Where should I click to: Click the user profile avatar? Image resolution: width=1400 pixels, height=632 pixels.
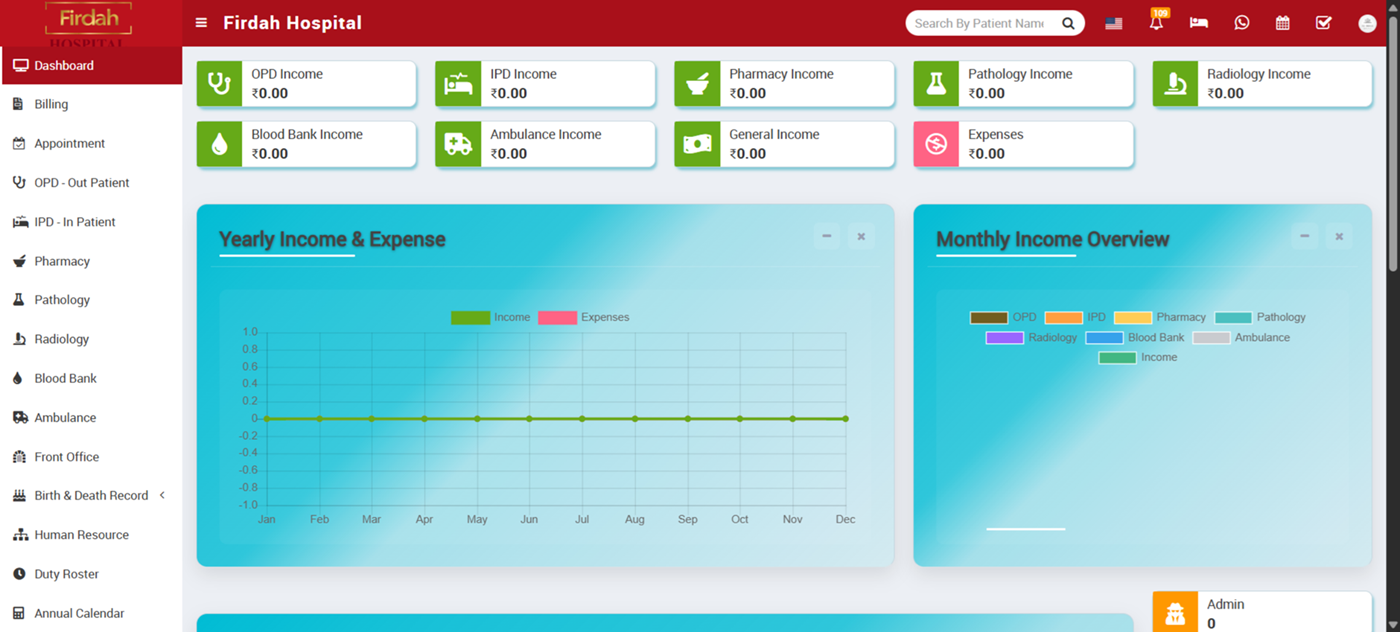(x=1367, y=24)
